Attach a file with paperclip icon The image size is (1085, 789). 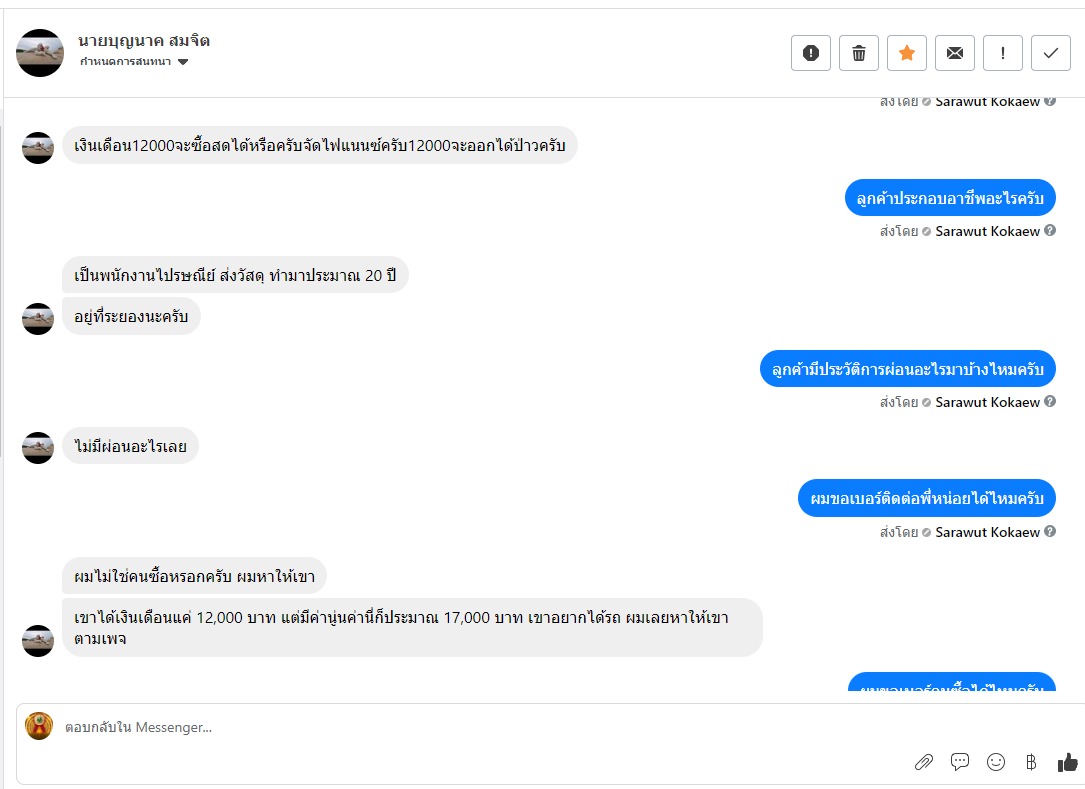pyautogui.click(x=924, y=762)
